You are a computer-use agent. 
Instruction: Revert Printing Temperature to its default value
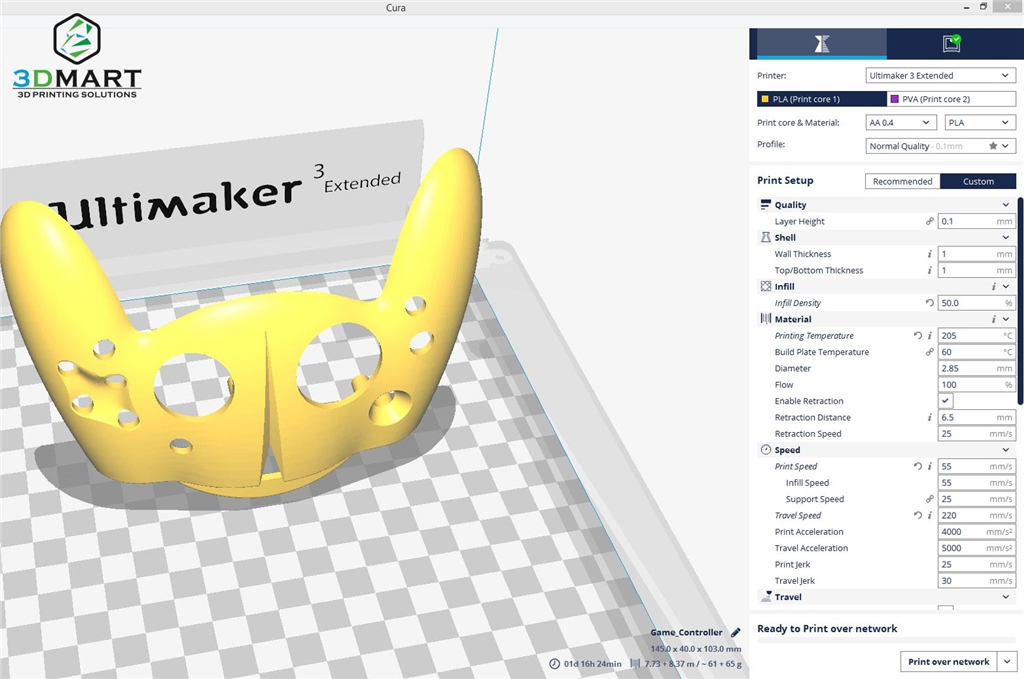tap(918, 336)
